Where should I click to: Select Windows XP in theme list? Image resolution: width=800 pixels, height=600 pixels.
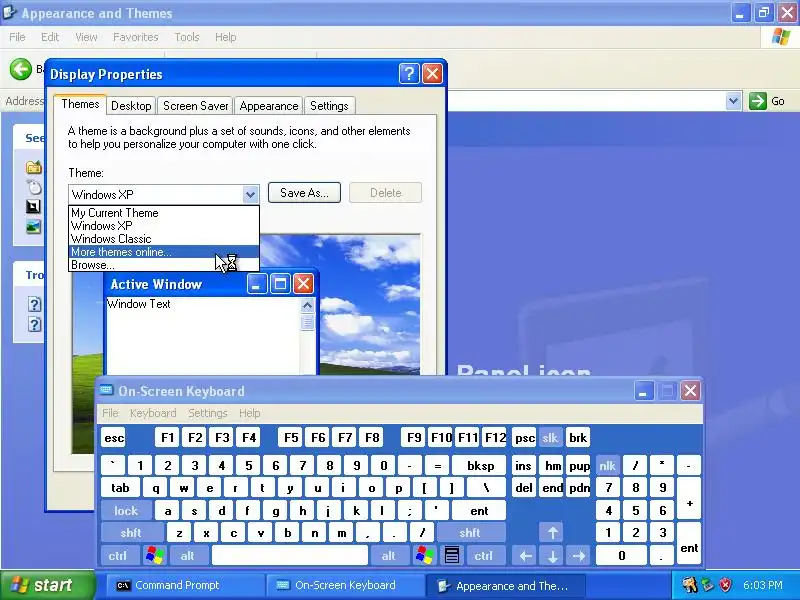click(x=164, y=226)
